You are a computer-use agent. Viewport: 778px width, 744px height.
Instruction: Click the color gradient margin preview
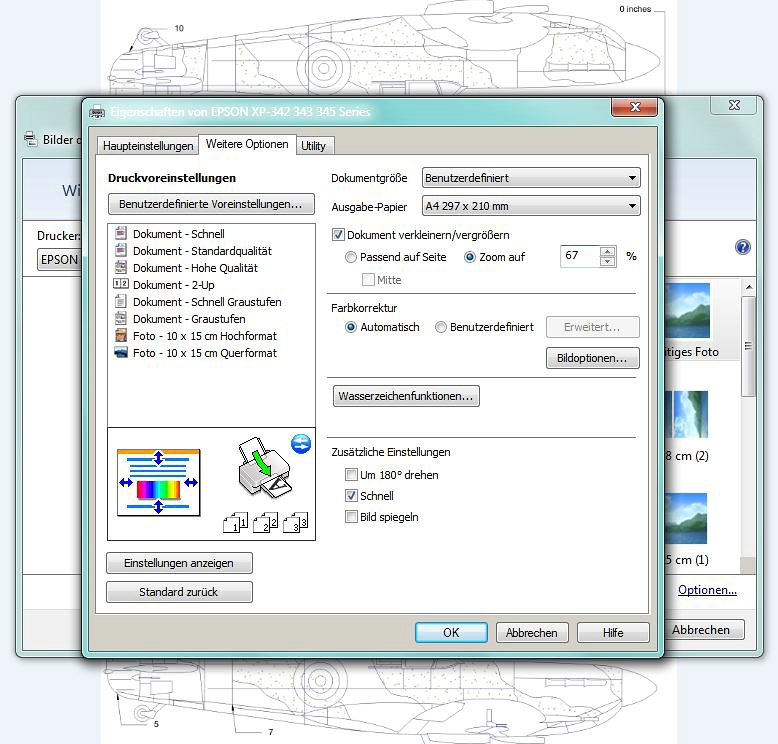click(159, 483)
